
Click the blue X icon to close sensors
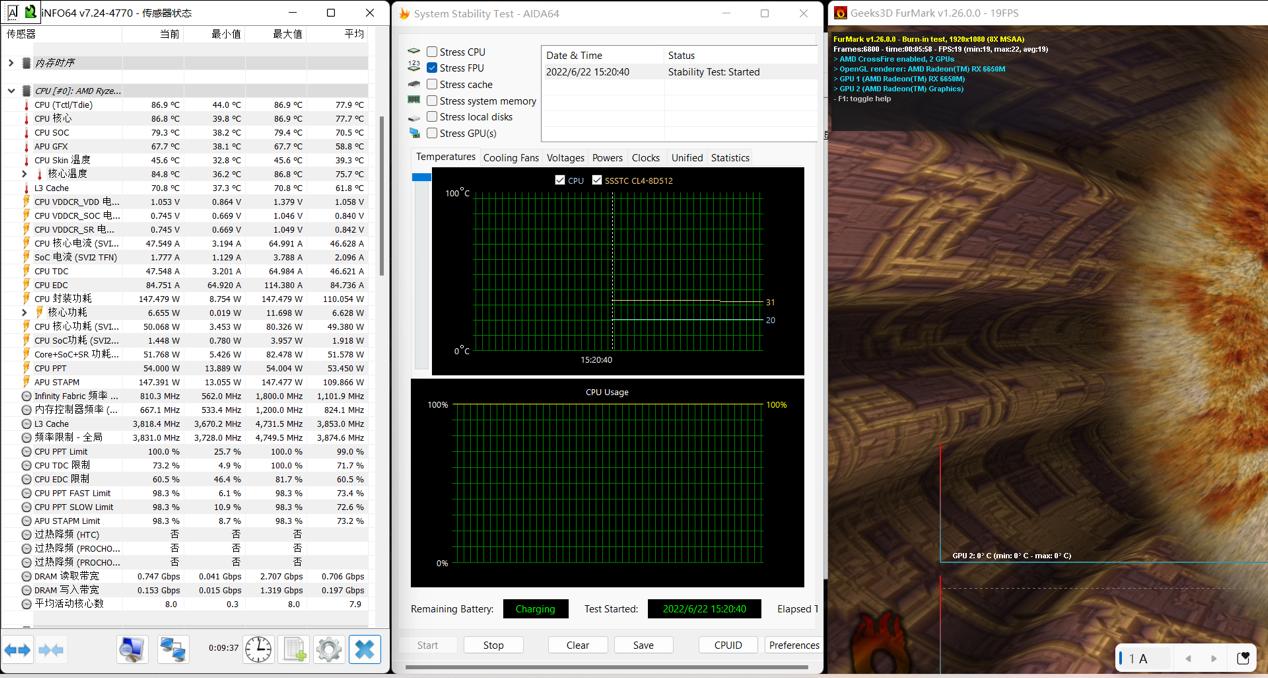pyautogui.click(x=365, y=649)
